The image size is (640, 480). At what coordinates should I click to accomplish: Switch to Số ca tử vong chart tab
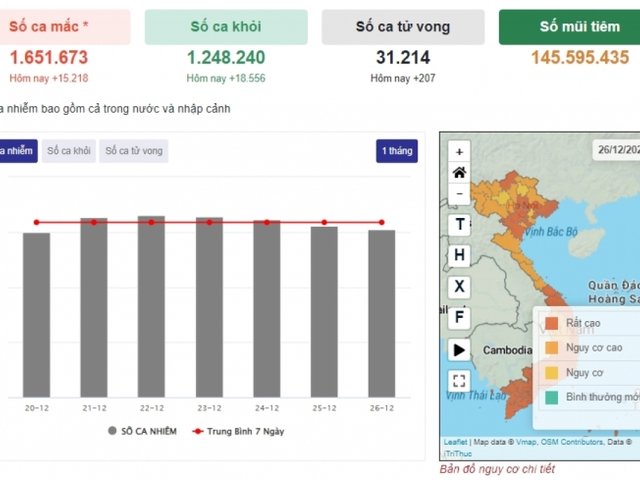point(133,152)
